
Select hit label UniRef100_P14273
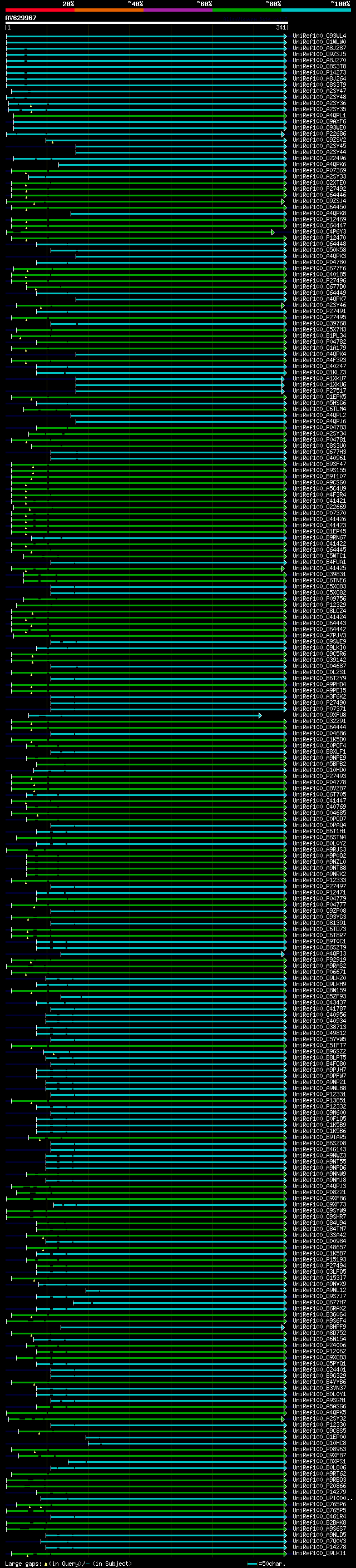tap(319, 72)
